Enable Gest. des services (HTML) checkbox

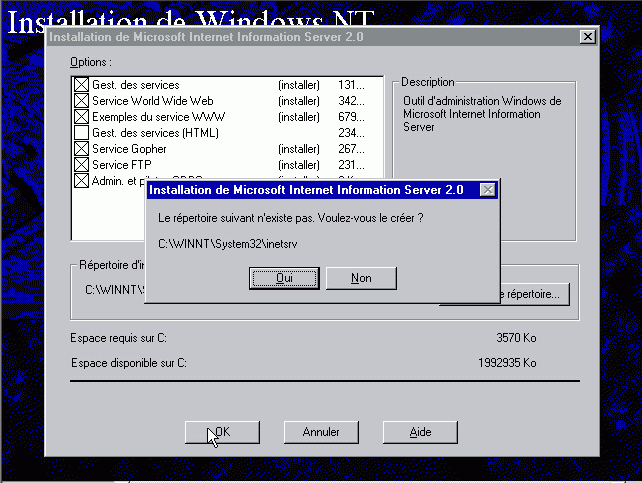(x=81, y=133)
